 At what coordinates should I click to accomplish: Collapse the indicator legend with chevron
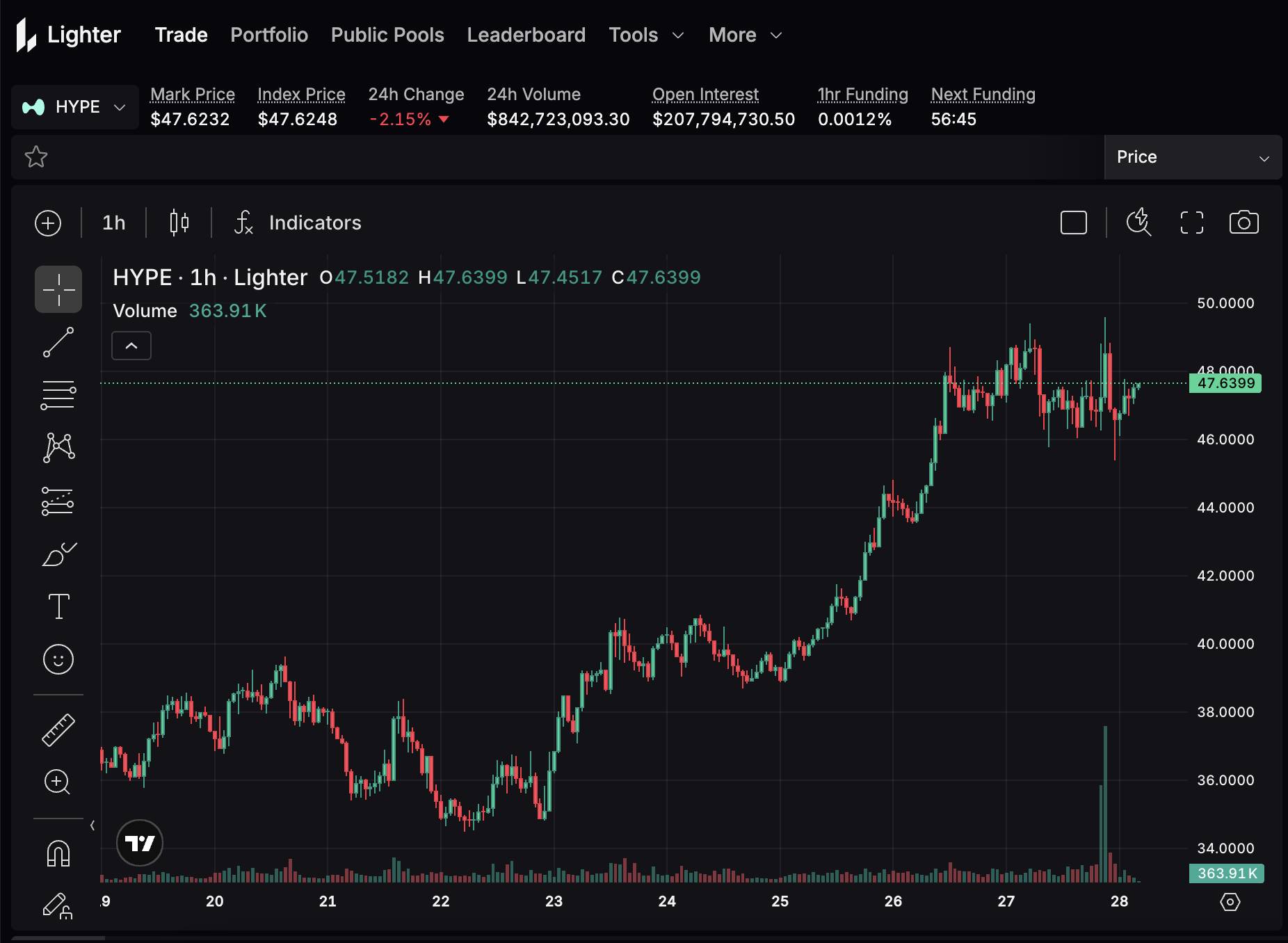click(x=131, y=346)
